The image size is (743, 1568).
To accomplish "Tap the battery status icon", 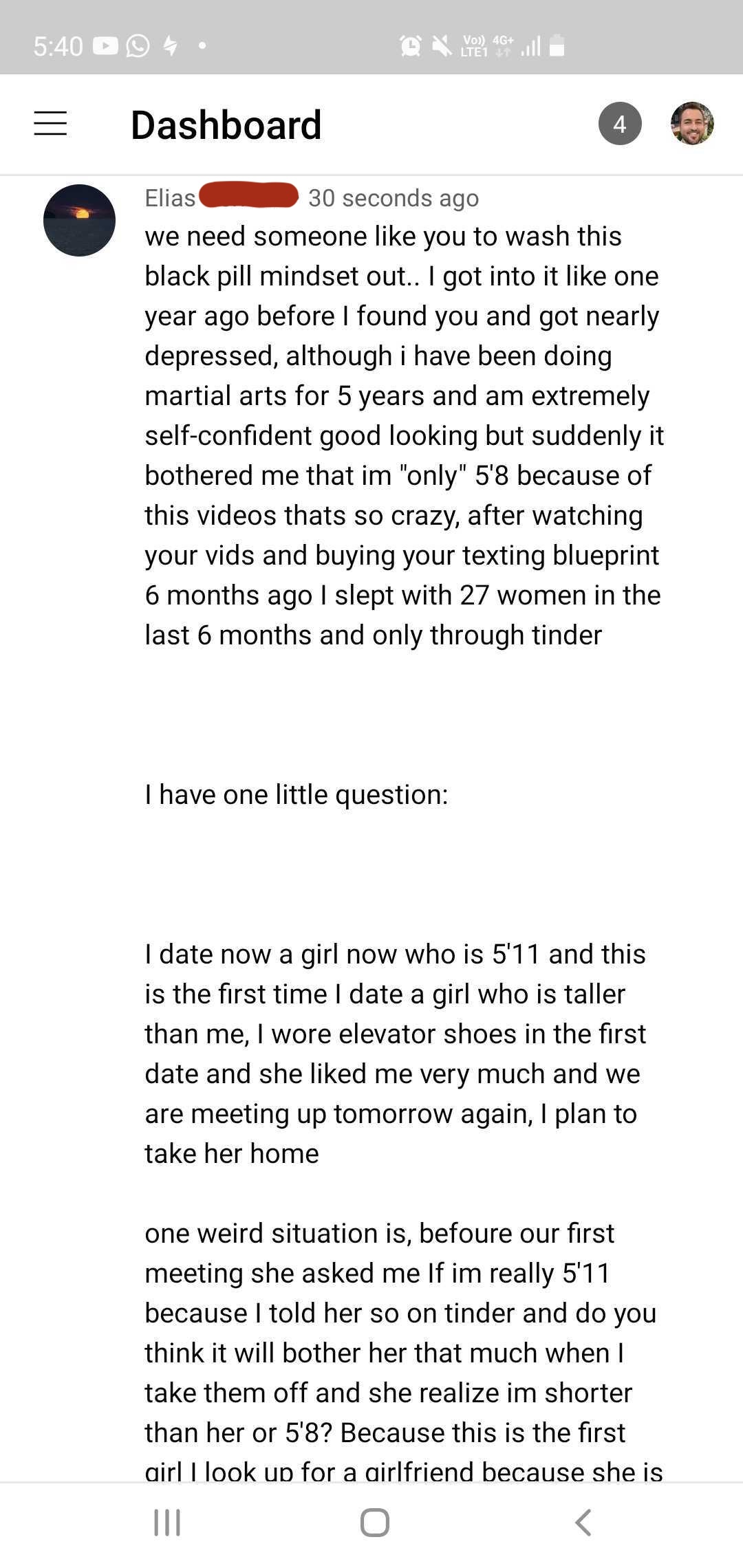I will 557,46.
